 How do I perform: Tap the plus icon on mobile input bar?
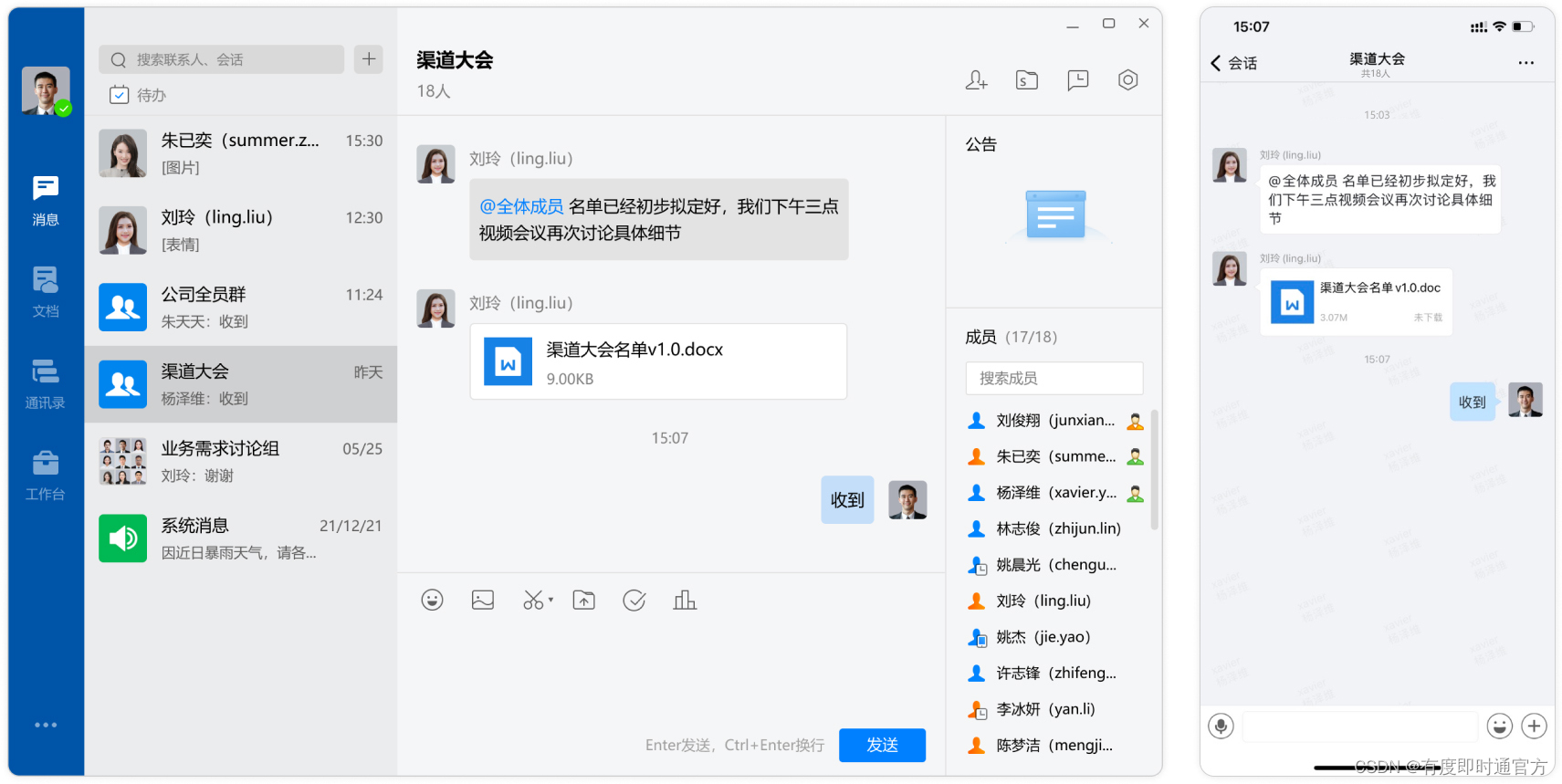pyautogui.click(x=1535, y=726)
